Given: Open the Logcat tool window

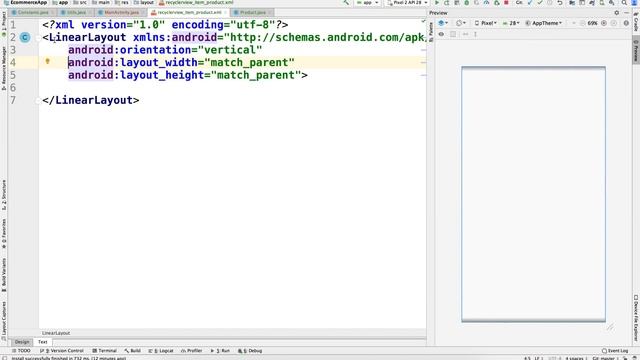Looking at the screenshot, I should click(161, 351).
